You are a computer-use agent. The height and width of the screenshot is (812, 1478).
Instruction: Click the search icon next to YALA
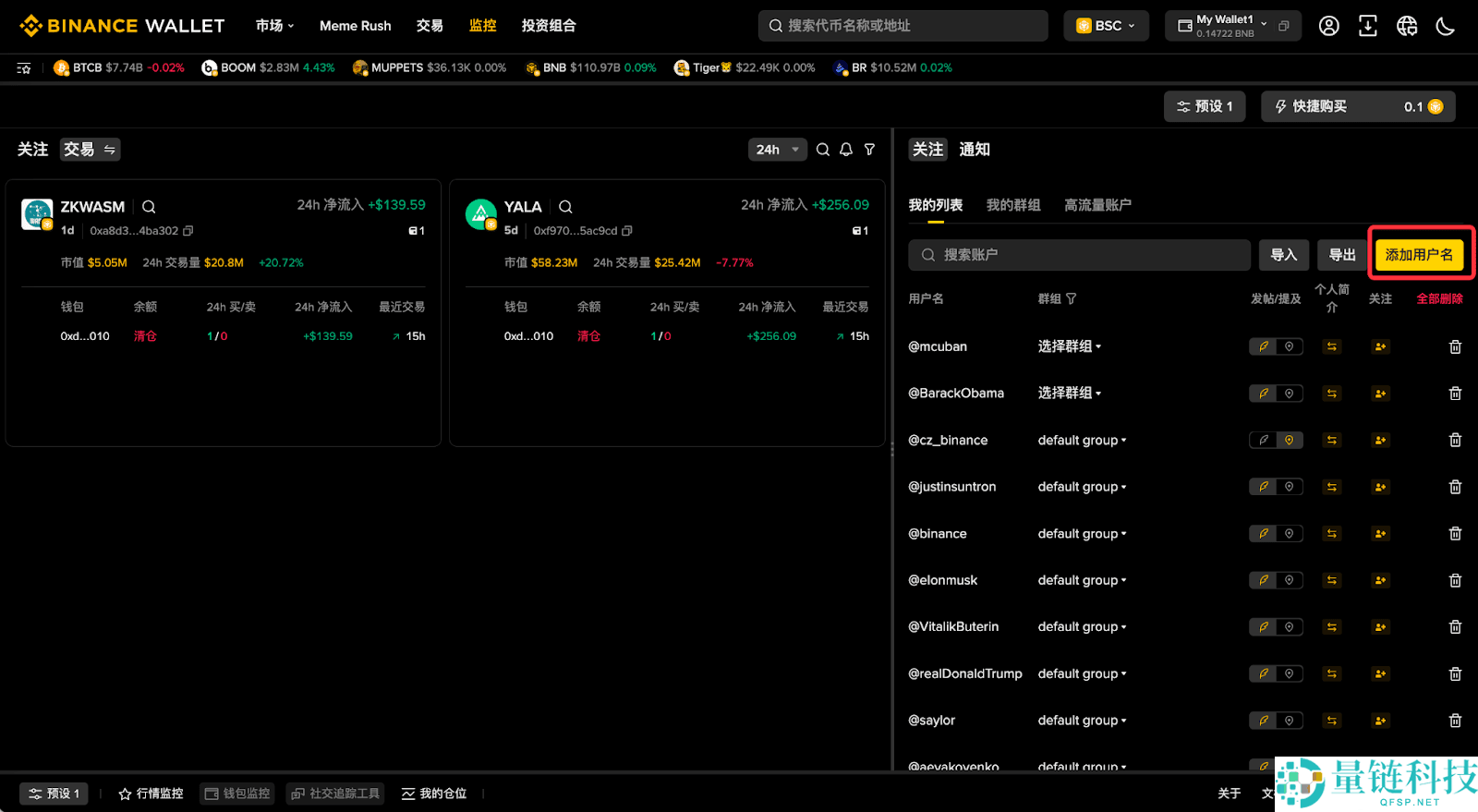[565, 207]
